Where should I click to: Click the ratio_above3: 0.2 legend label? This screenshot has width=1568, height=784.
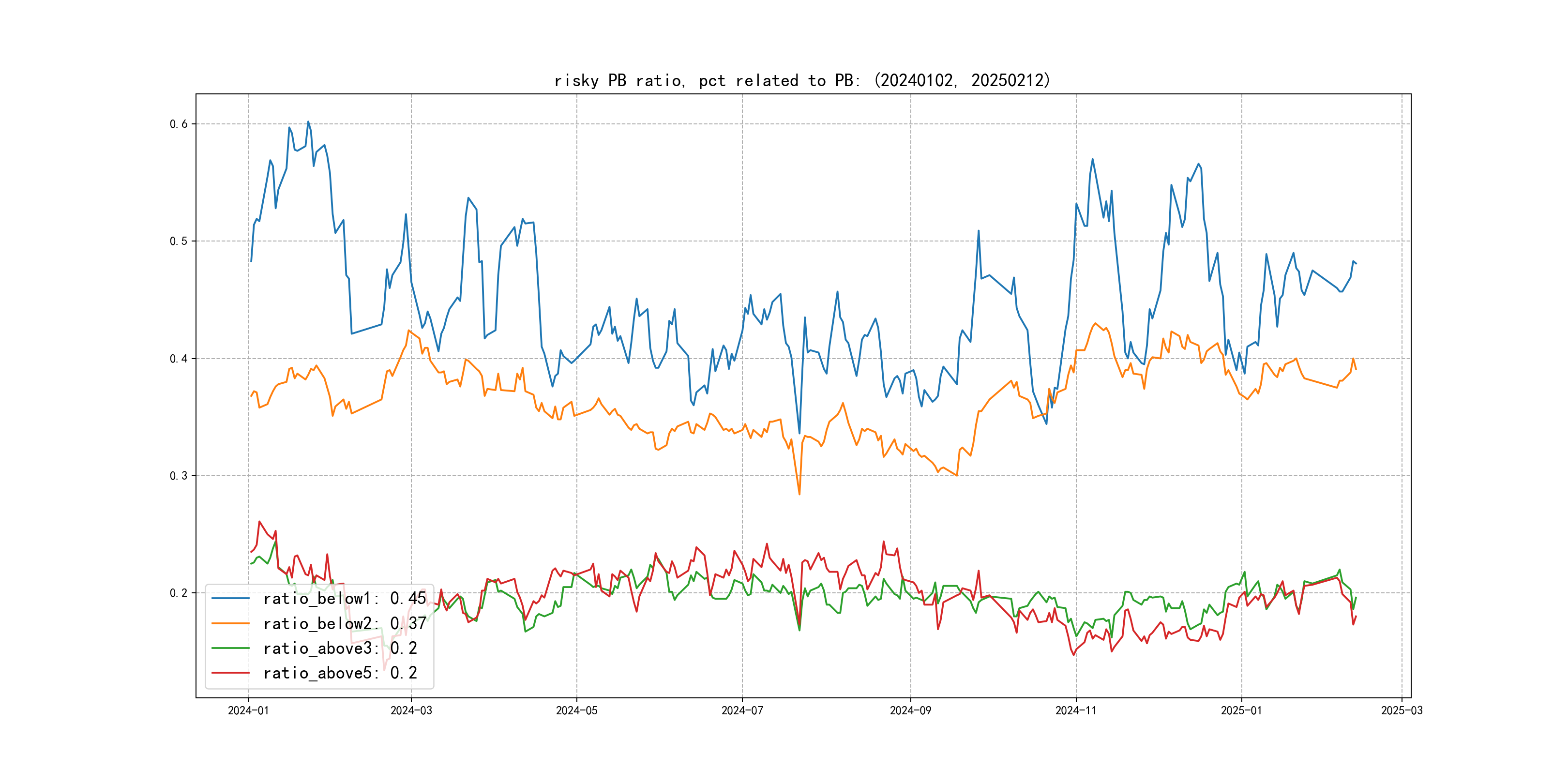[x=340, y=648]
